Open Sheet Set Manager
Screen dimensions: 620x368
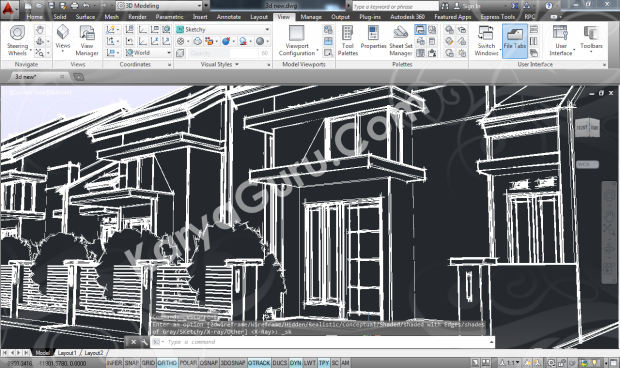(x=401, y=40)
